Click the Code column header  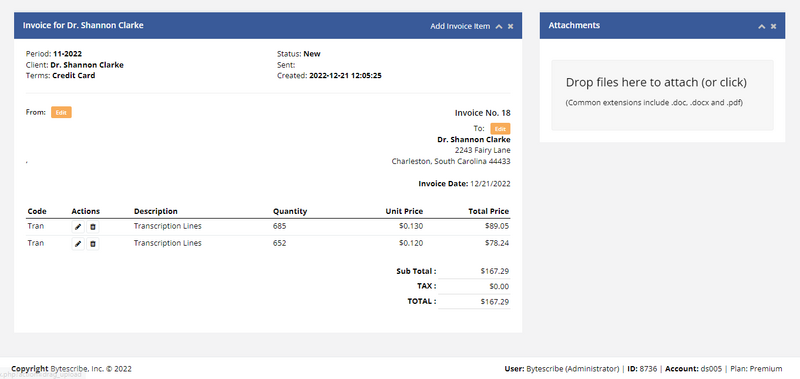[x=37, y=211]
